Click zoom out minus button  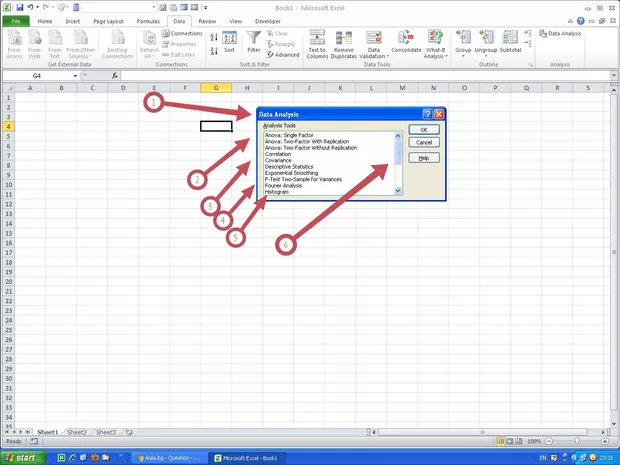point(549,441)
